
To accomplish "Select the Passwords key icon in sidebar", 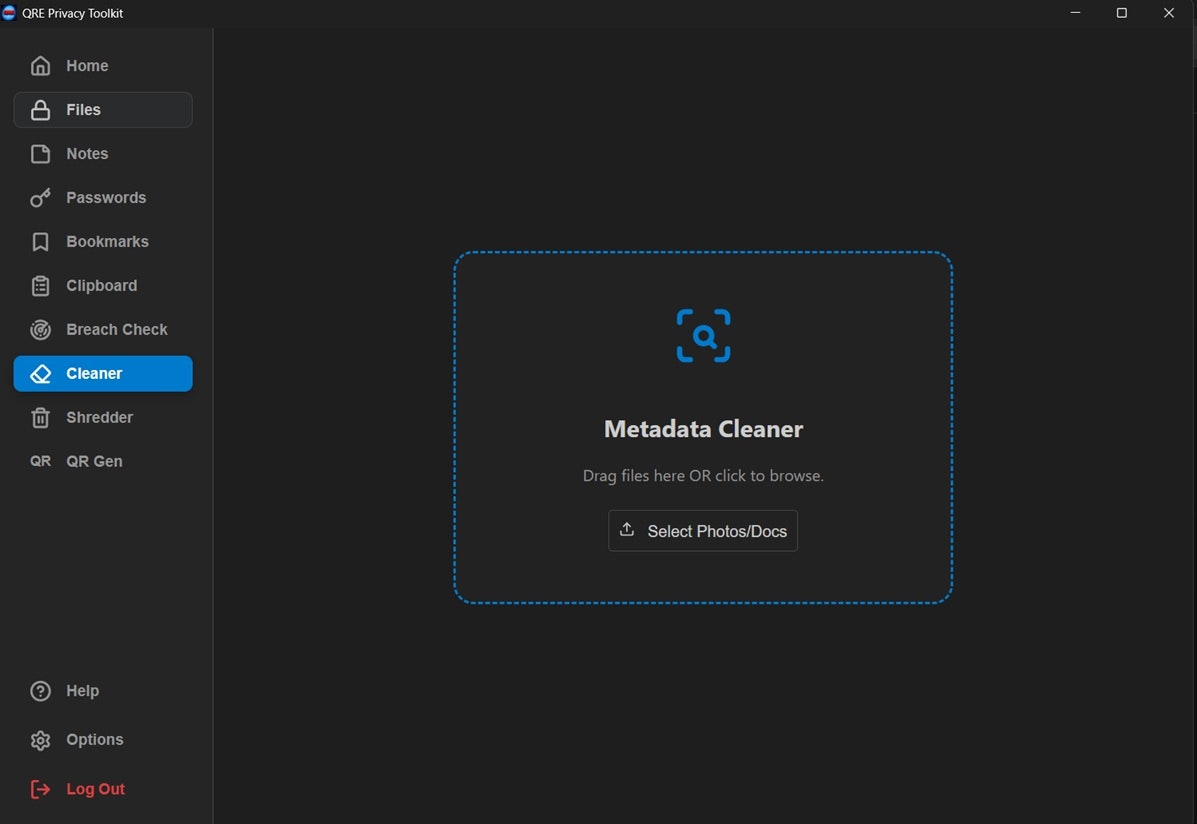I will 39,197.
